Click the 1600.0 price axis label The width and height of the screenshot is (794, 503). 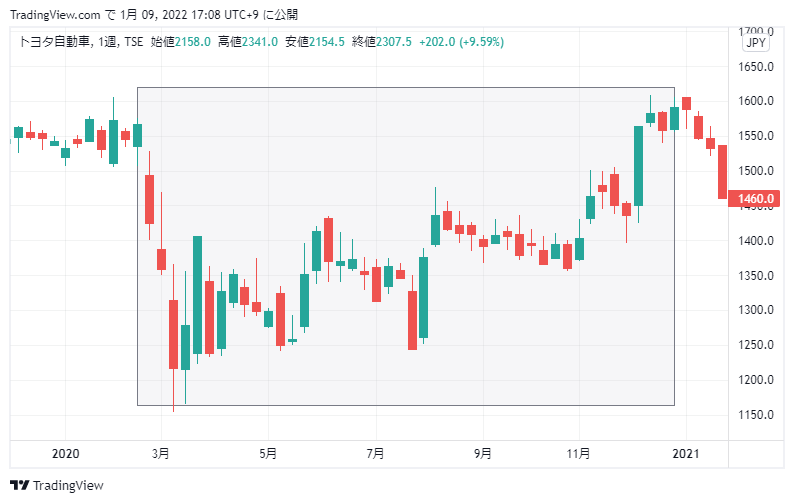point(756,101)
